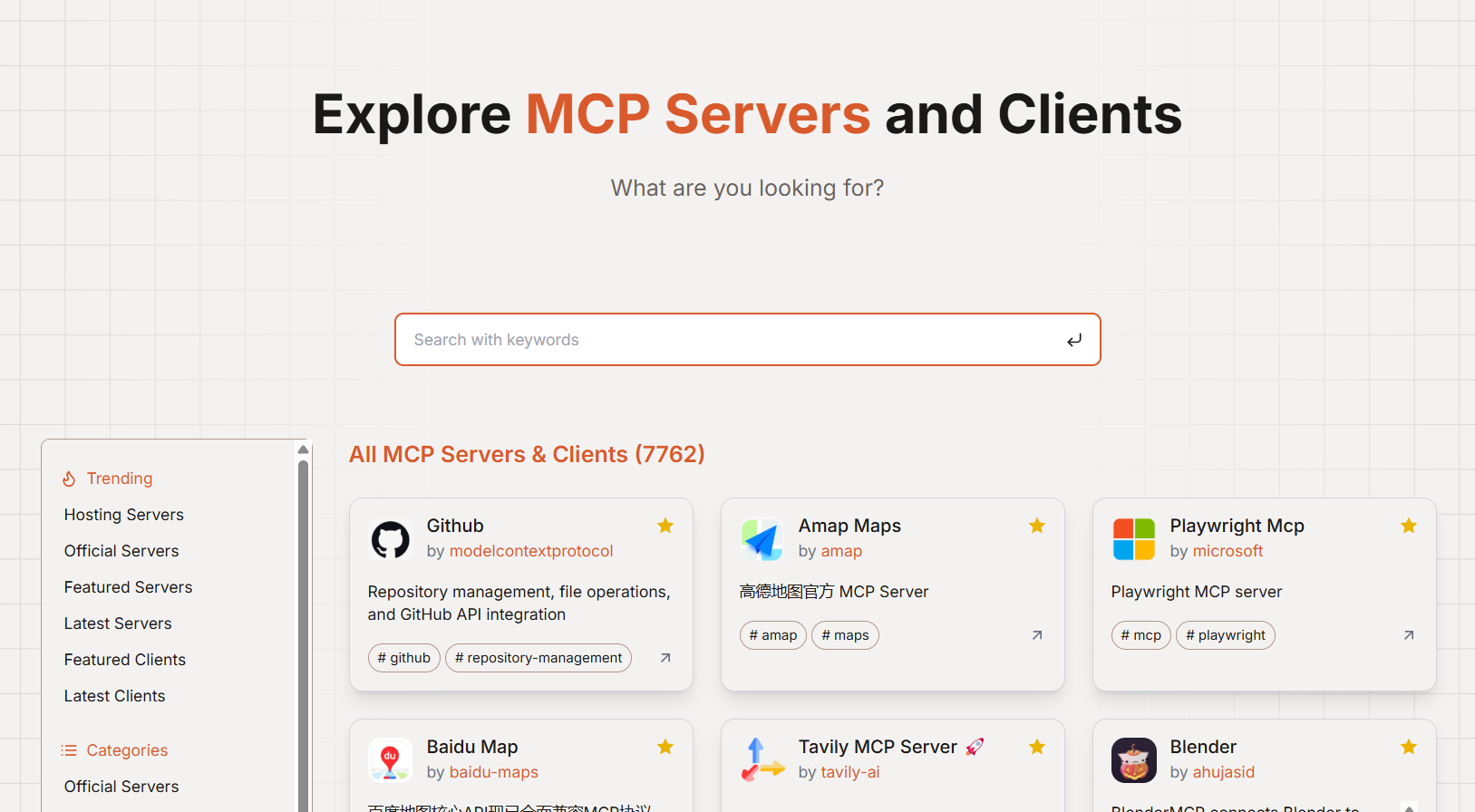Viewport: 1475px width, 812px height.
Task: Click the star on the Amap Maps card
Action: [x=1037, y=526]
